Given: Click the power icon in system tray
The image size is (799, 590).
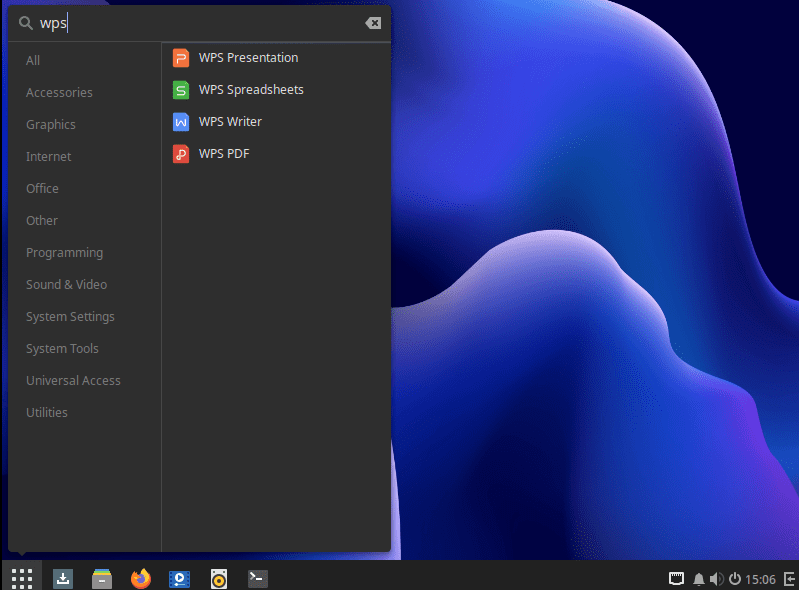Looking at the screenshot, I should click(734, 579).
